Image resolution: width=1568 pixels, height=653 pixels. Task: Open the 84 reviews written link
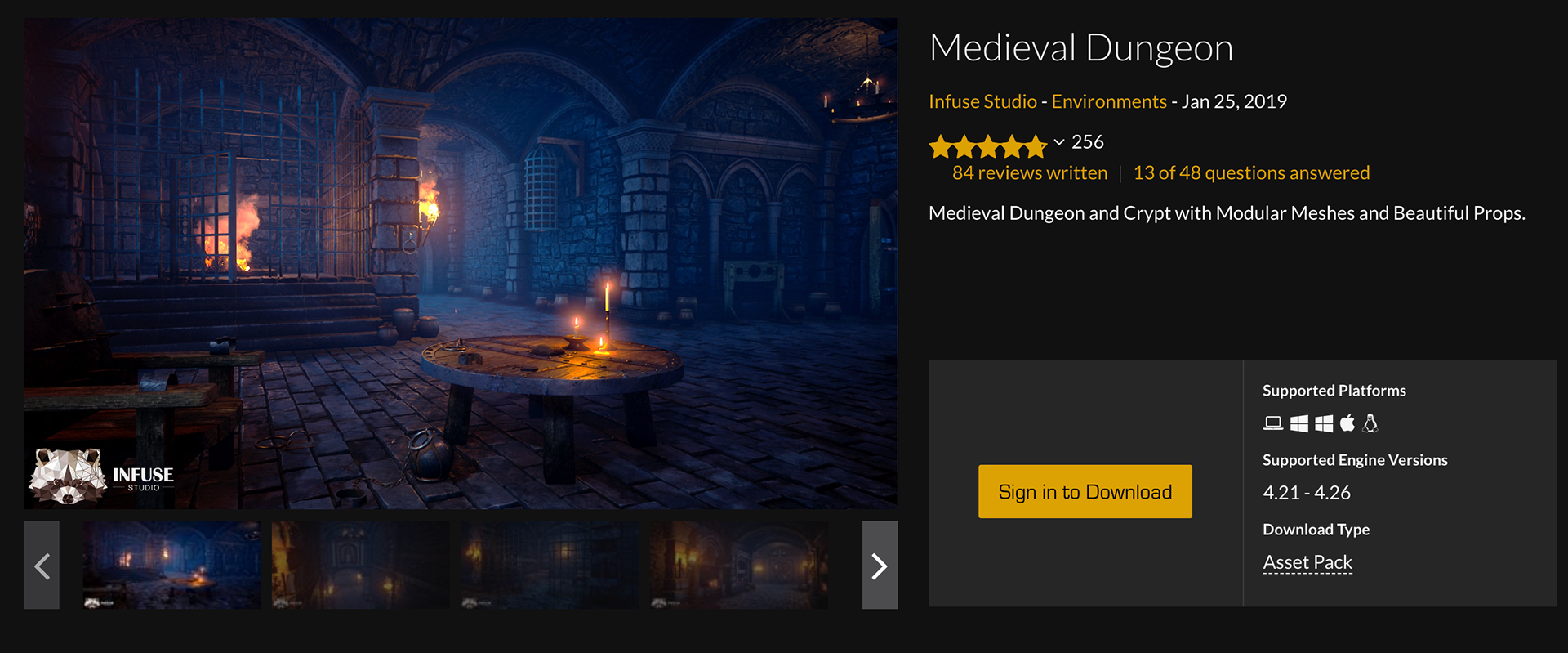[1030, 172]
